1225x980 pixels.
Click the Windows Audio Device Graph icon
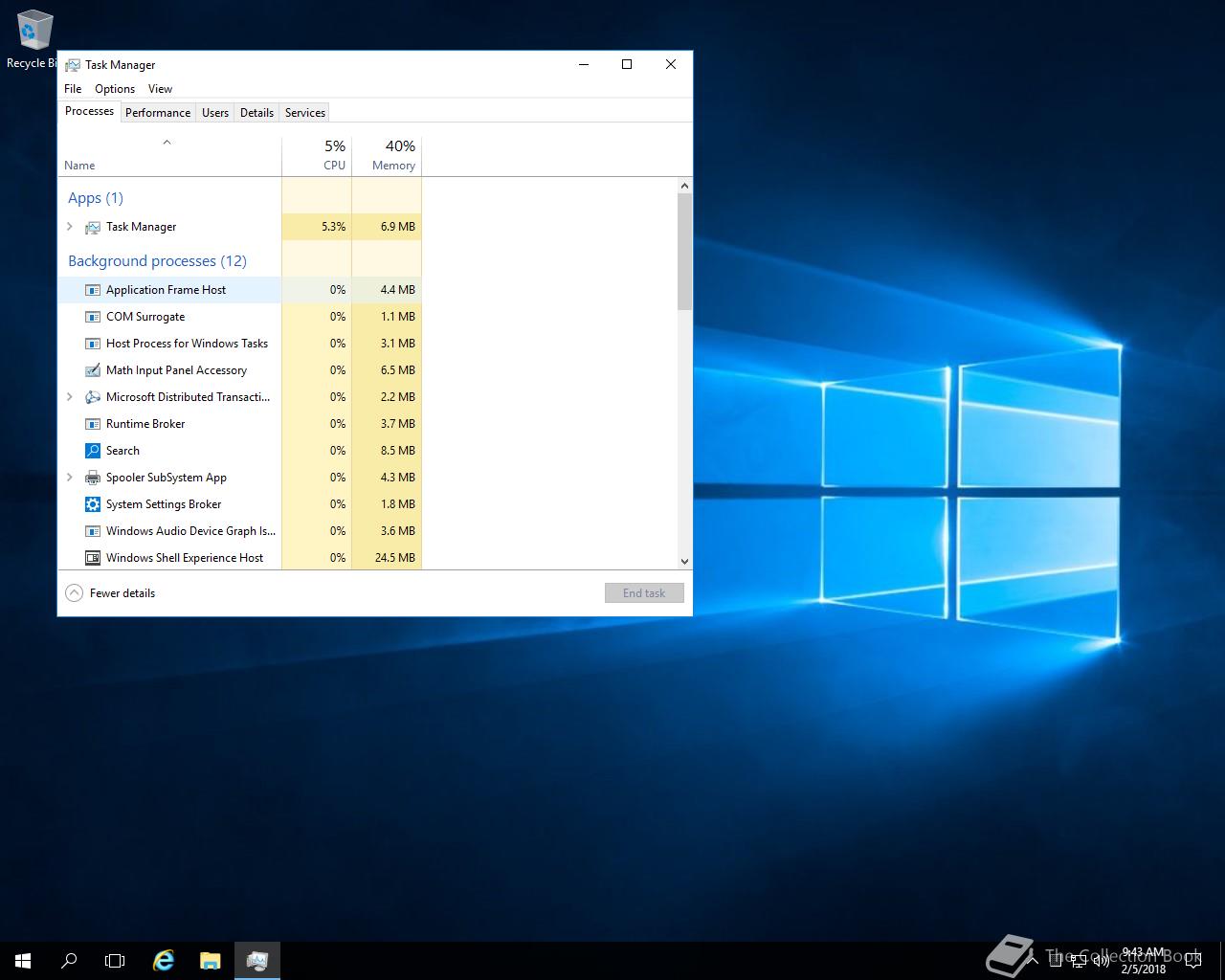pyautogui.click(x=93, y=531)
